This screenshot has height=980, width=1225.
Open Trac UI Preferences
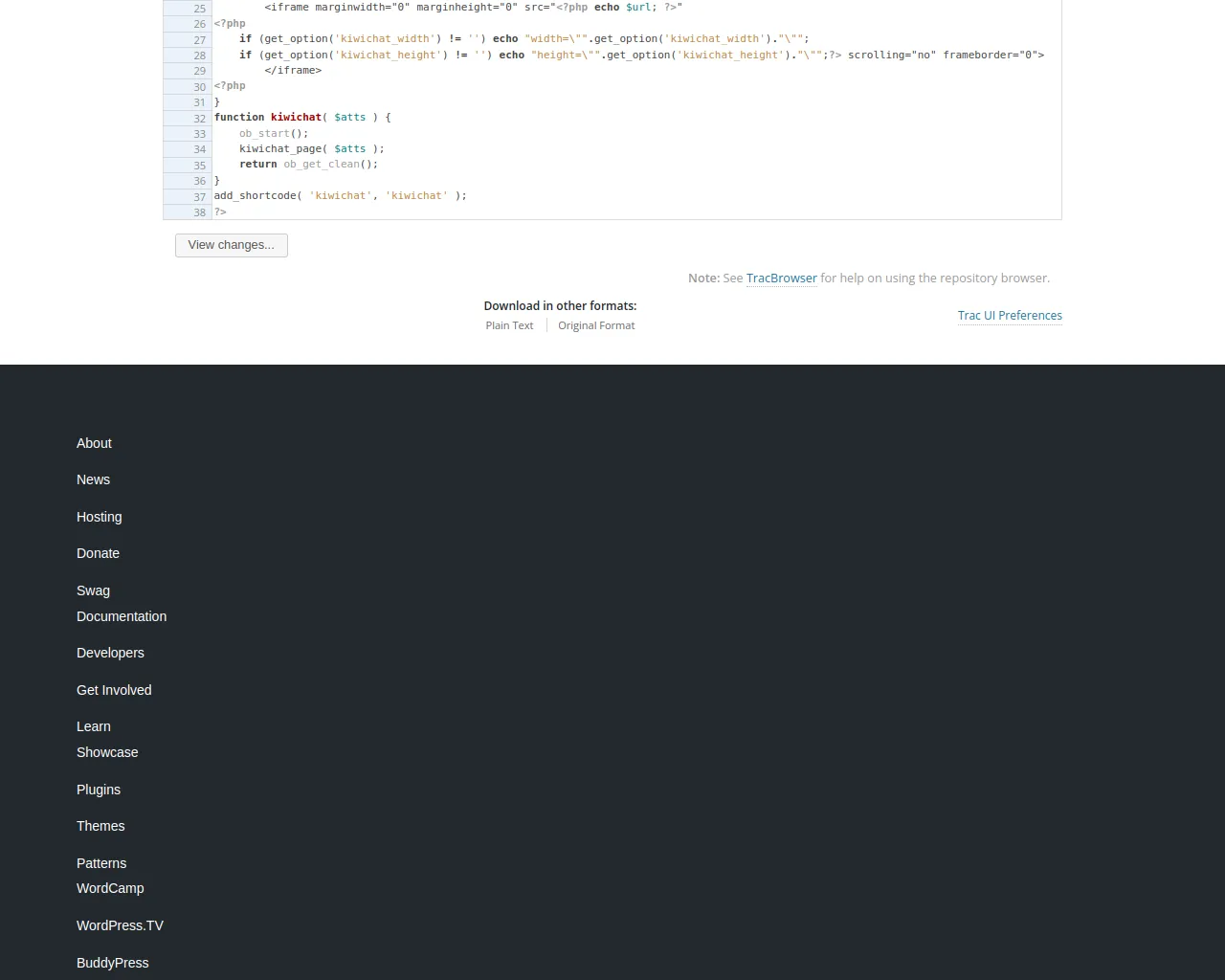coord(1010,316)
